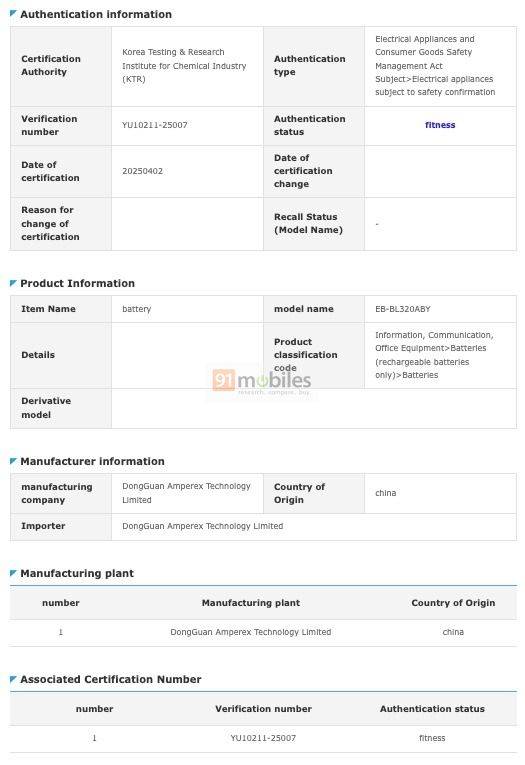The width and height of the screenshot is (525, 765).
Task: Select verification number YU10211-25007 in Authentication table
Action: (155, 125)
